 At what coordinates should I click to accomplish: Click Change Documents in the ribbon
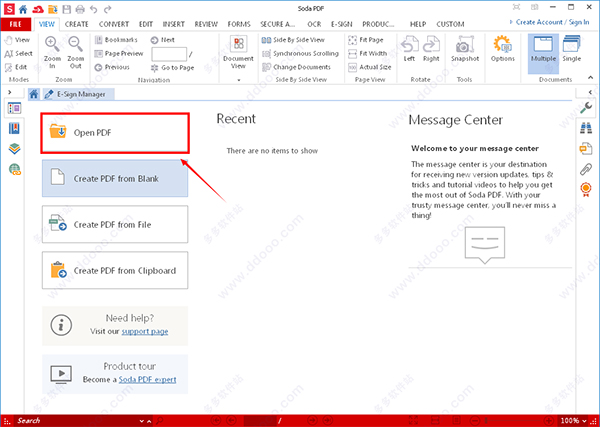pyautogui.click(x=296, y=67)
